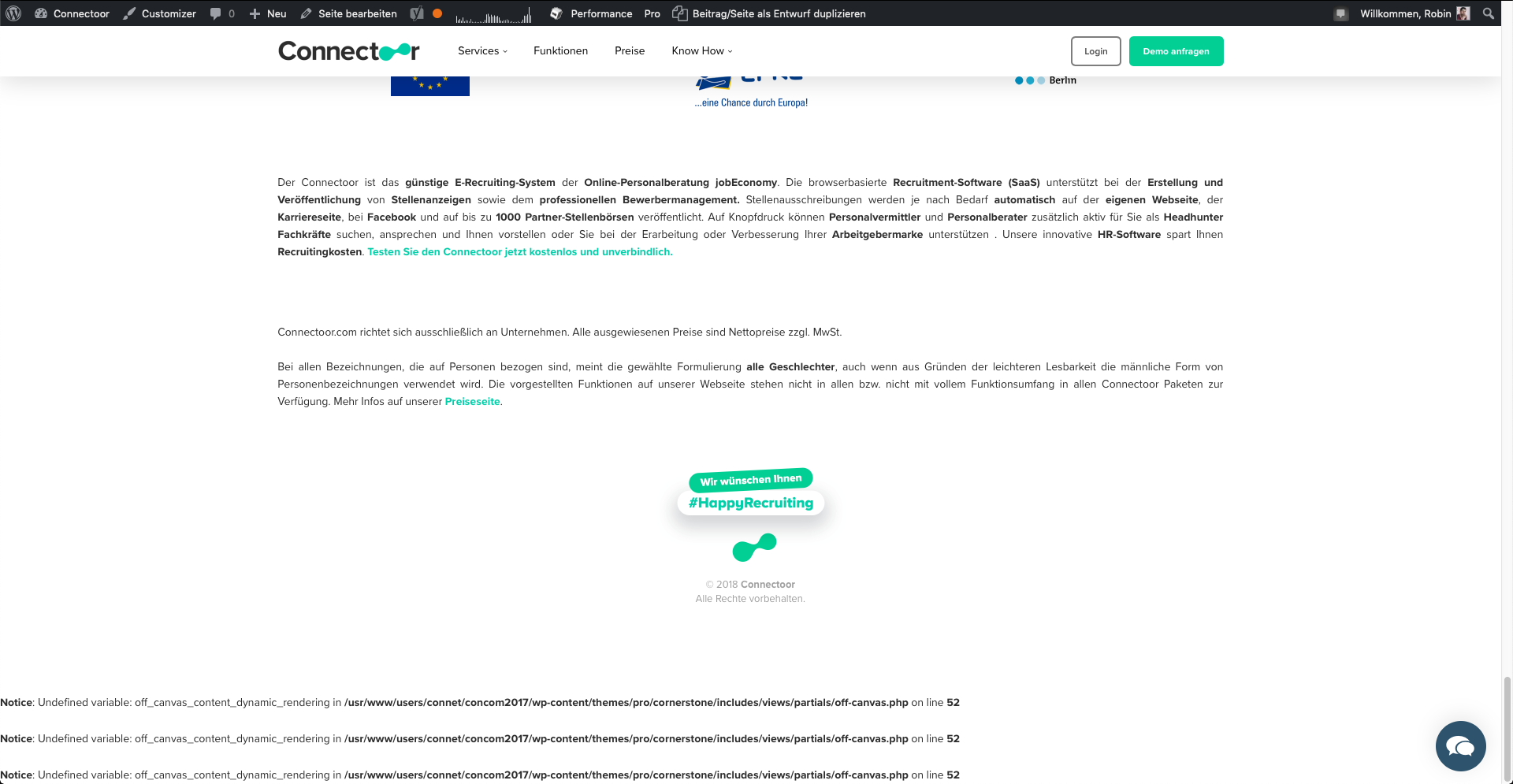Click the admin bar search magnifier icon

tap(1488, 13)
